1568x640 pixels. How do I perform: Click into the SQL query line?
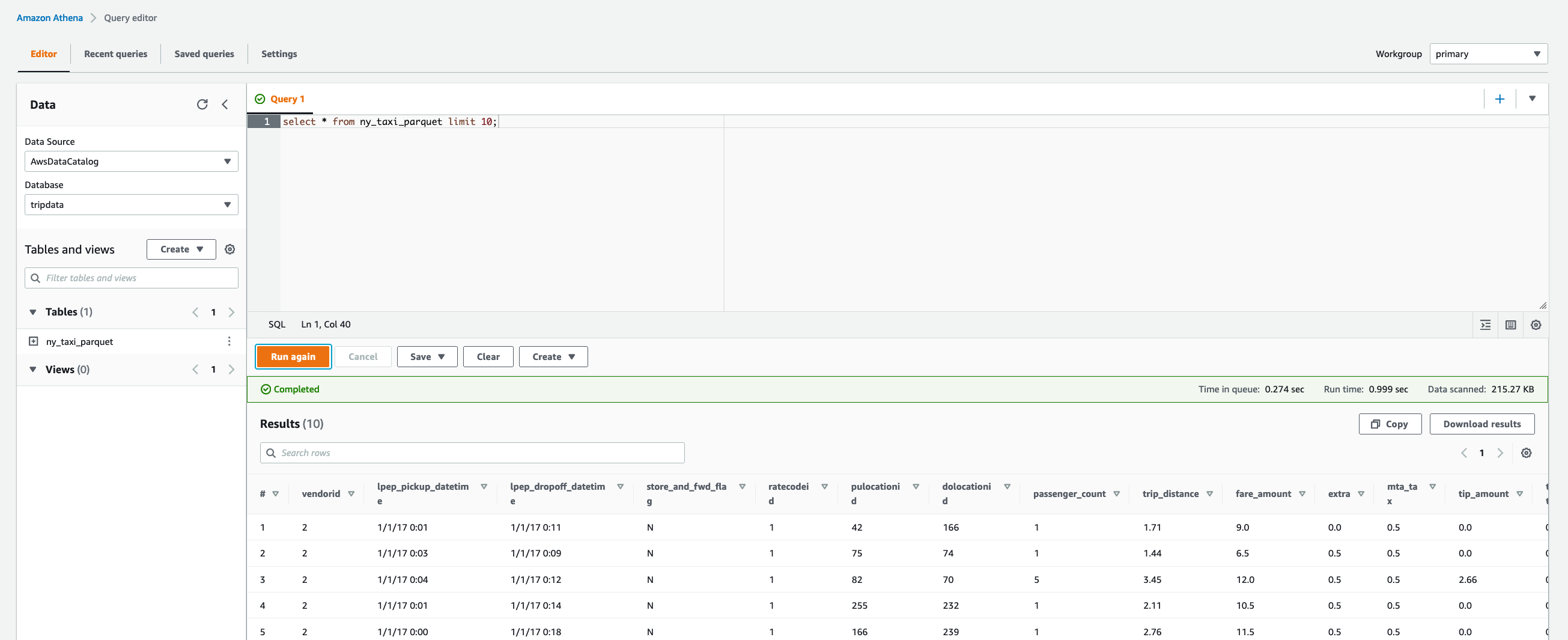[x=389, y=122]
